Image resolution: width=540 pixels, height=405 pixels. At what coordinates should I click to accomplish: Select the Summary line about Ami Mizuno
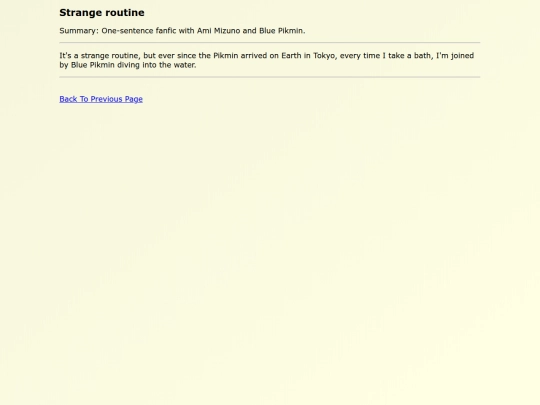(x=182, y=31)
